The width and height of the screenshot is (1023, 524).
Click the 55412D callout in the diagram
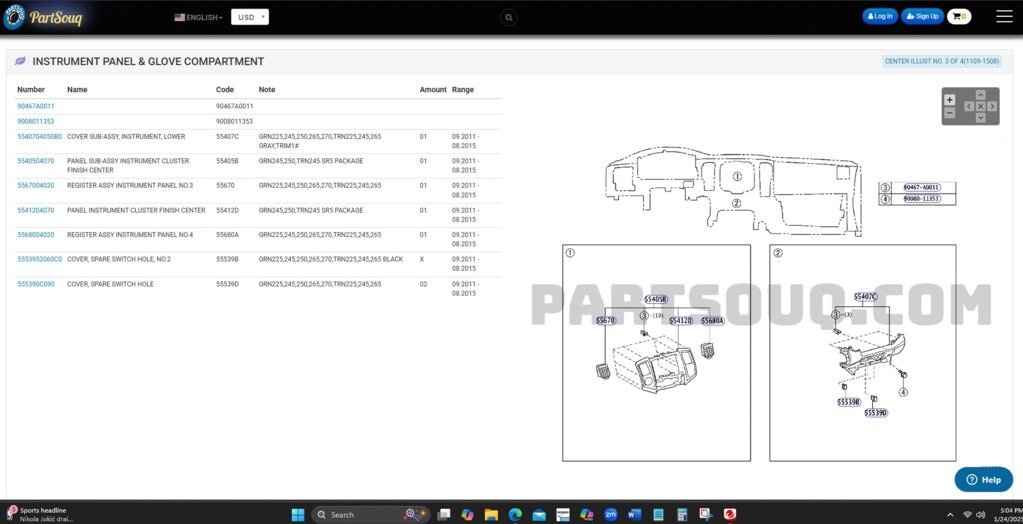(680, 320)
